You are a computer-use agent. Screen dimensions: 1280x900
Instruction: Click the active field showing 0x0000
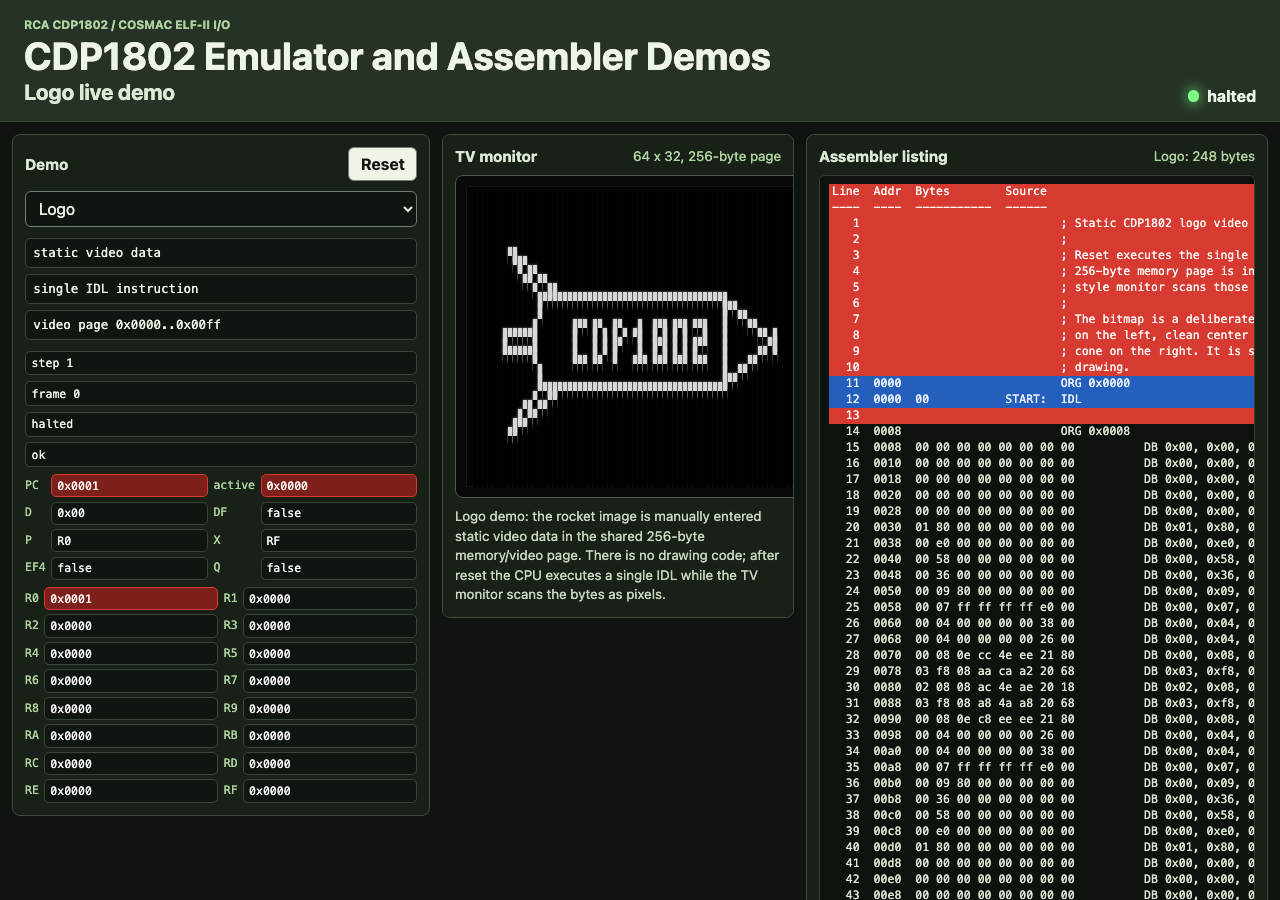click(339, 485)
